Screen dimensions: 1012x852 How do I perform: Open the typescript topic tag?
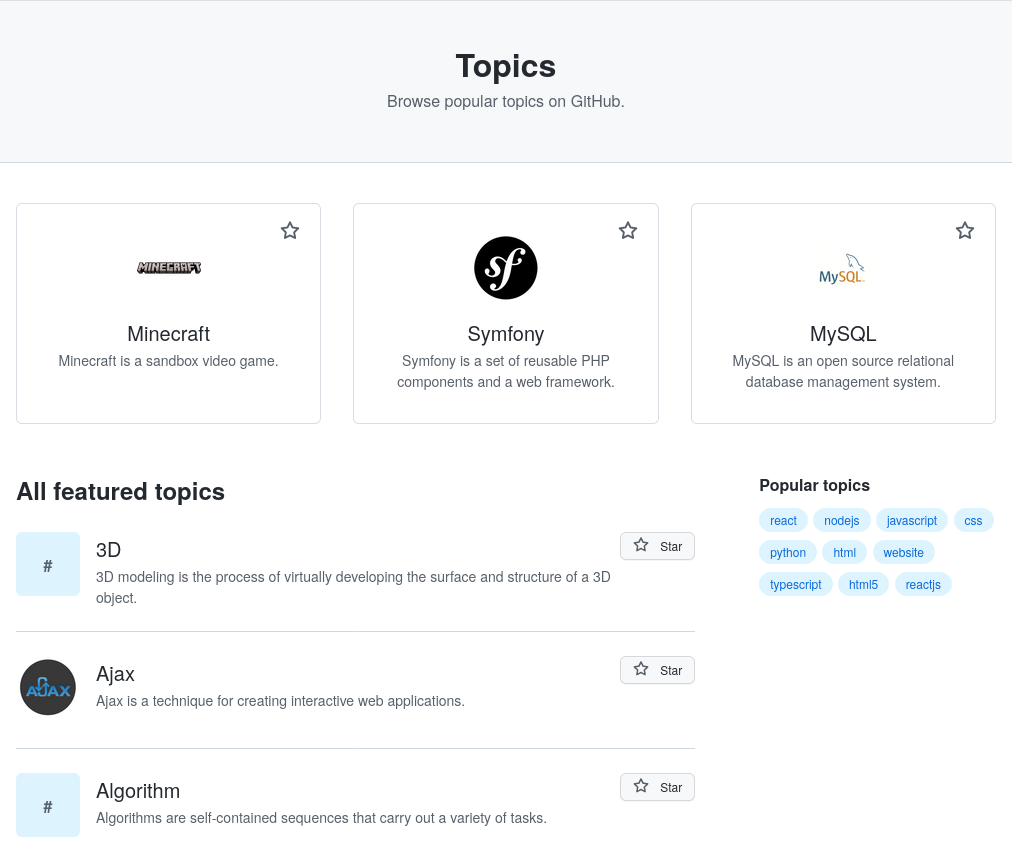tap(796, 584)
